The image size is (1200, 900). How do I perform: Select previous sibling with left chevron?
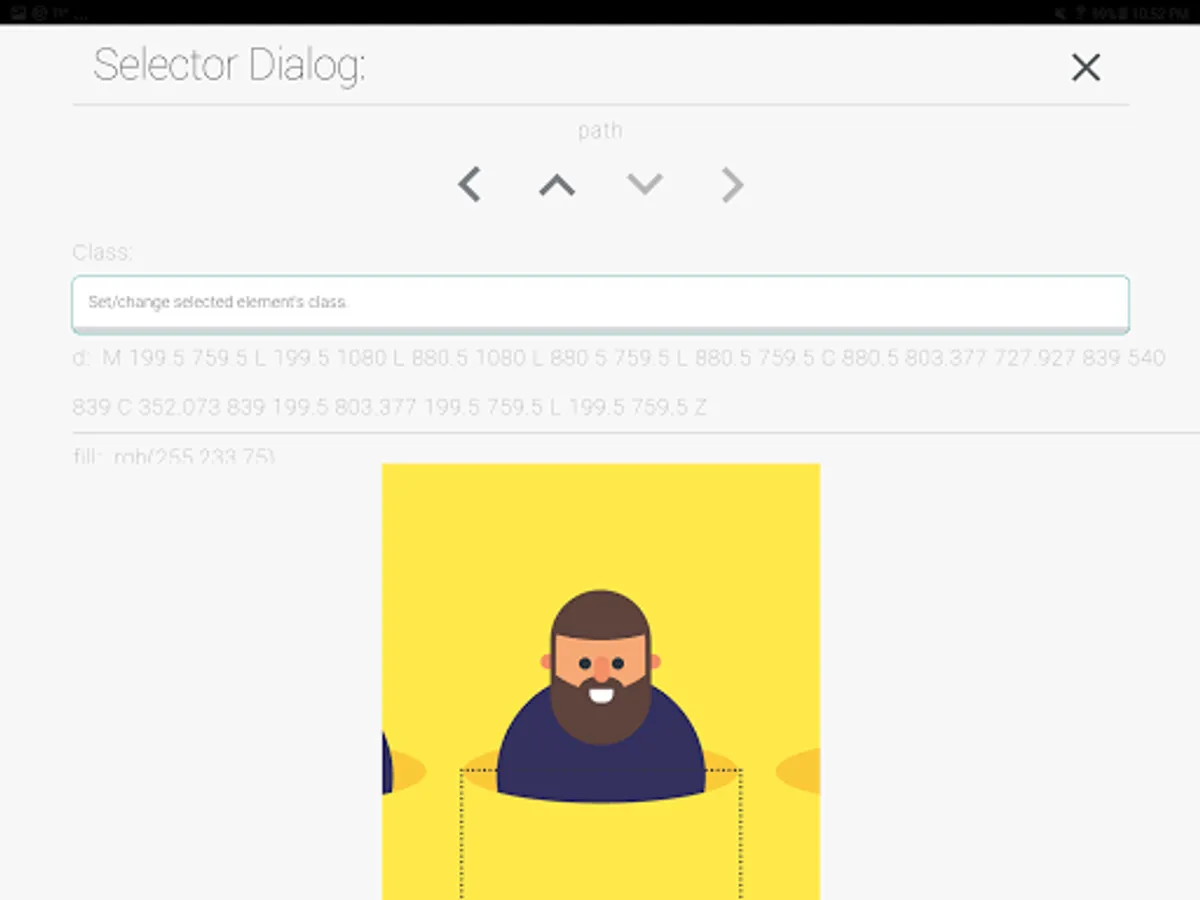(x=469, y=185)
